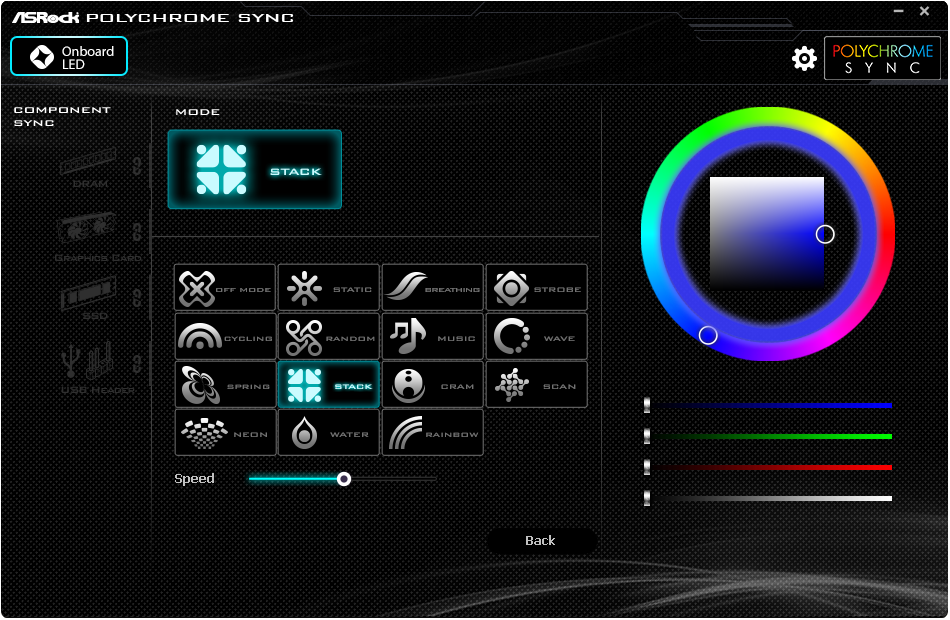This screenshot has width=950, height=620.
Task: Toggle sync link for DRAM
Action: coord(138,165)
